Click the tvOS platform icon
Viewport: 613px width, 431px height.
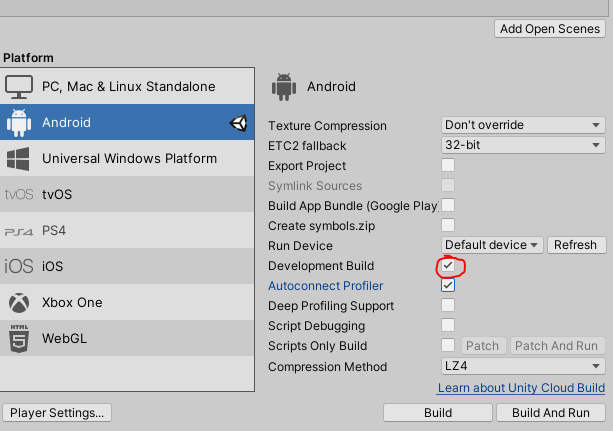[19, 194]
